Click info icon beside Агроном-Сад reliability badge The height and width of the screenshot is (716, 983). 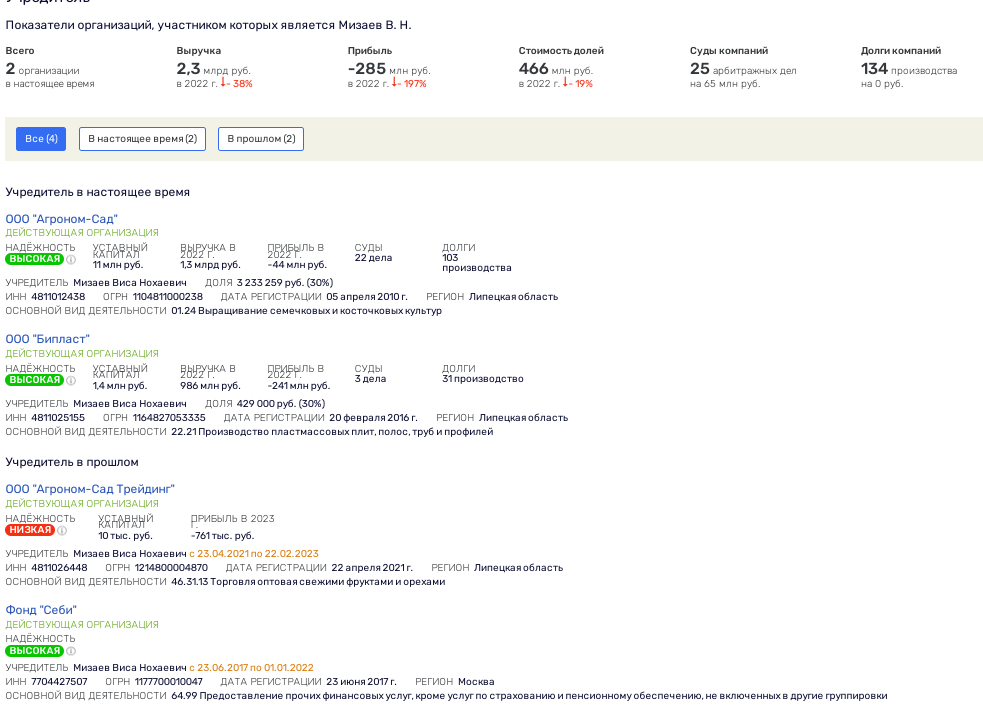click(x=71, y=260)
